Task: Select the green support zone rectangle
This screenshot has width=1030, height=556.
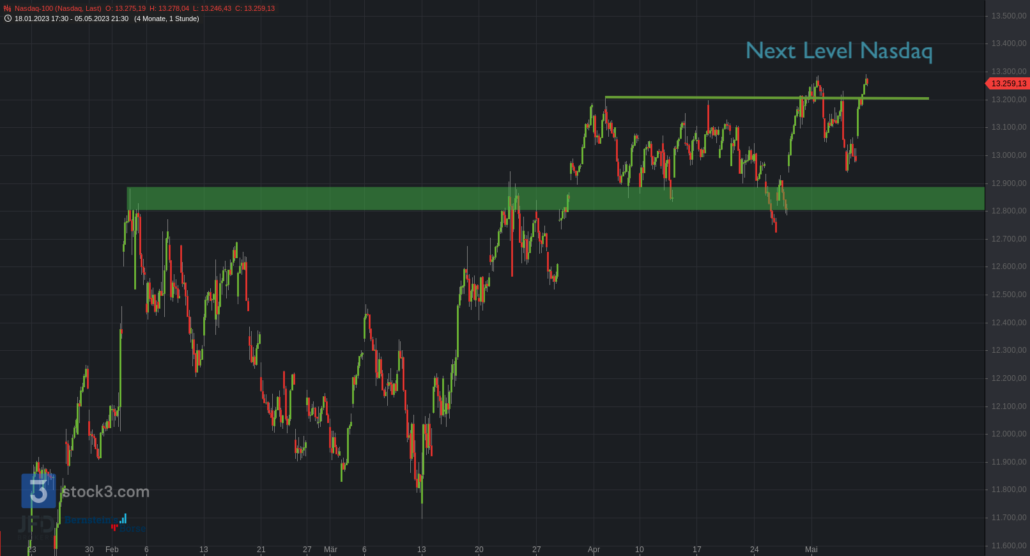Action: pyautogui.click(x=556, y=198)
